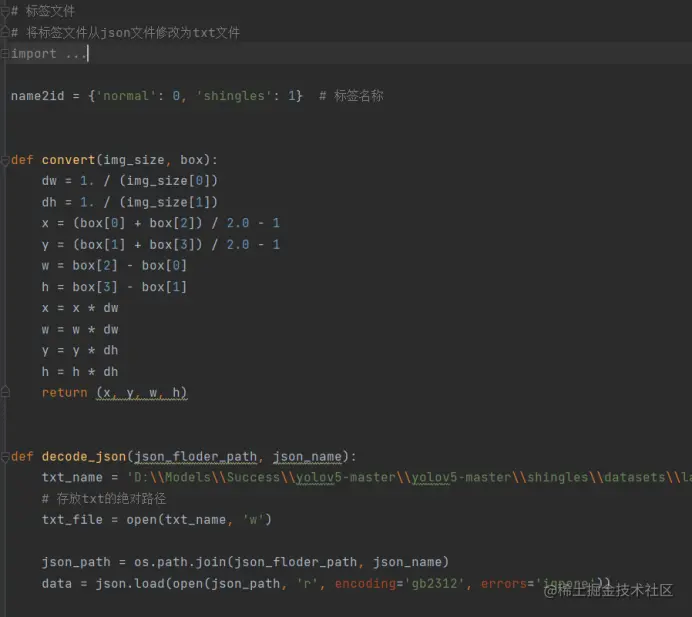Click the 'shingles' string key

234,96
